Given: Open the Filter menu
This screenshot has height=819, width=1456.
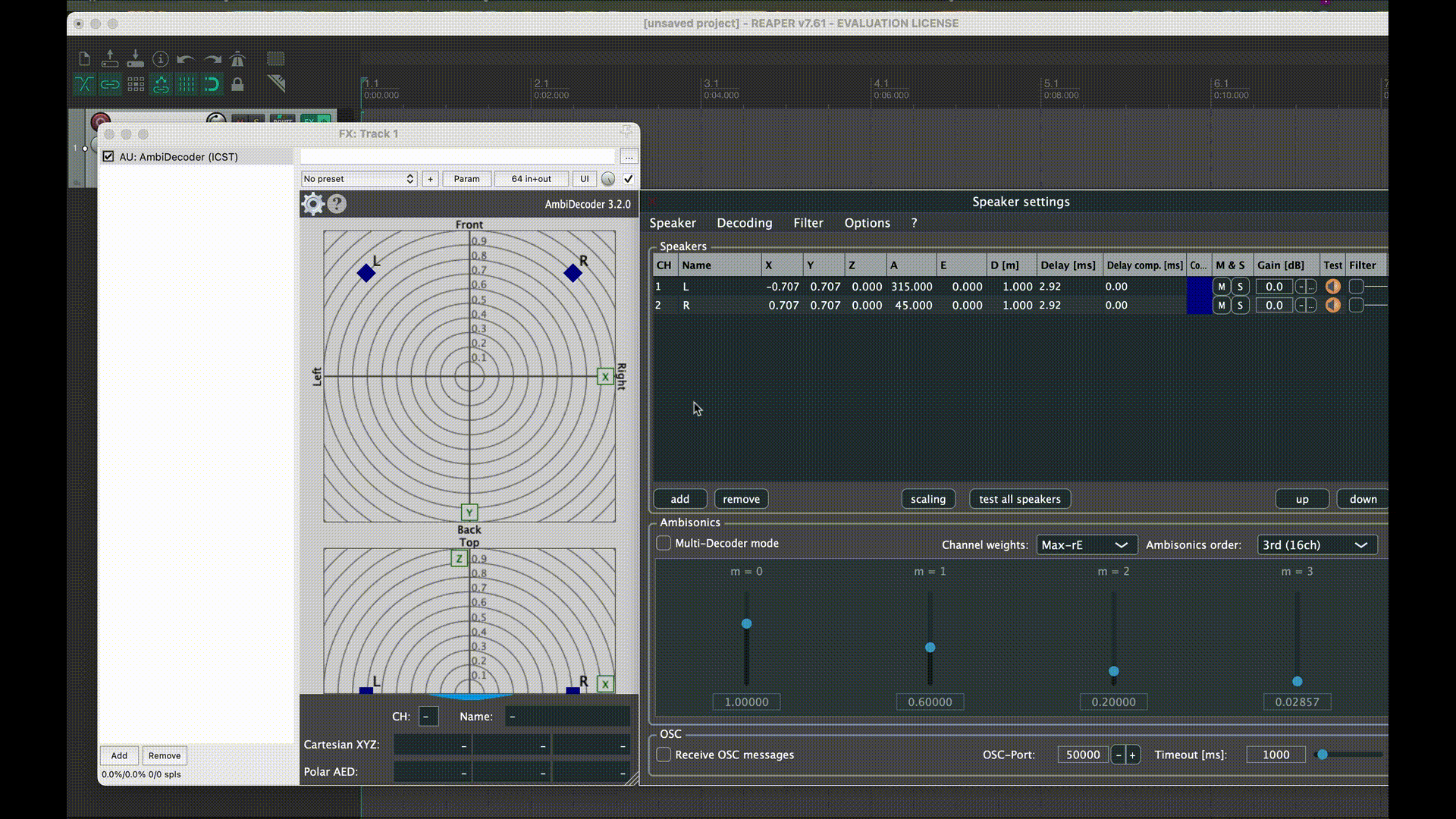Looking at the screenshot, I should [x=808, y=223].
